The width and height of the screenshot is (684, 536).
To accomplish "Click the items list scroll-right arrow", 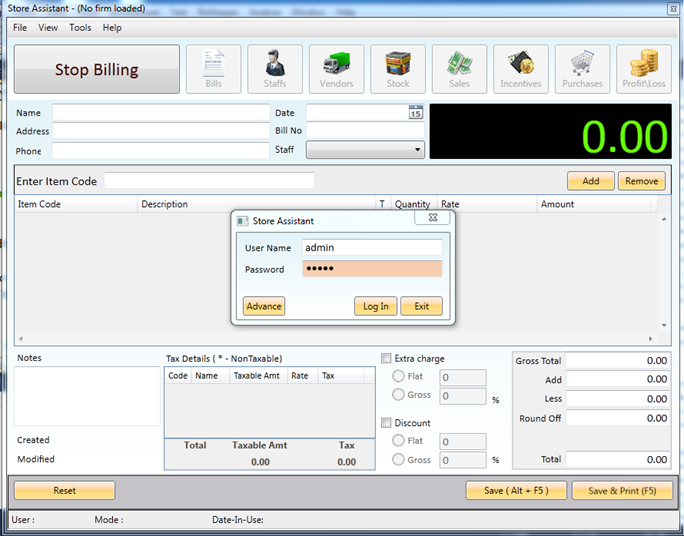I will [650, 338].
